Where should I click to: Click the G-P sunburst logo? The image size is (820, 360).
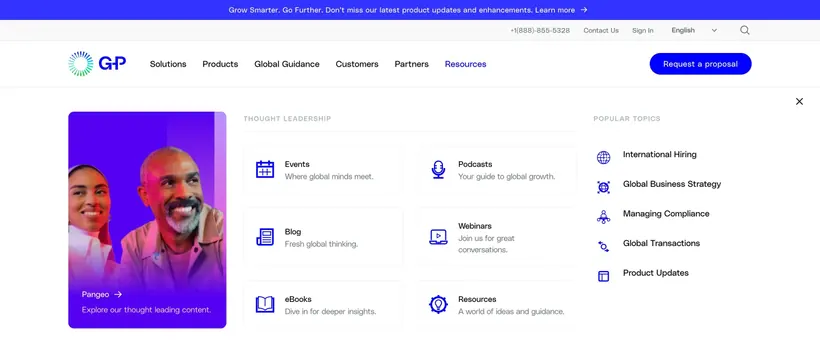97,64
